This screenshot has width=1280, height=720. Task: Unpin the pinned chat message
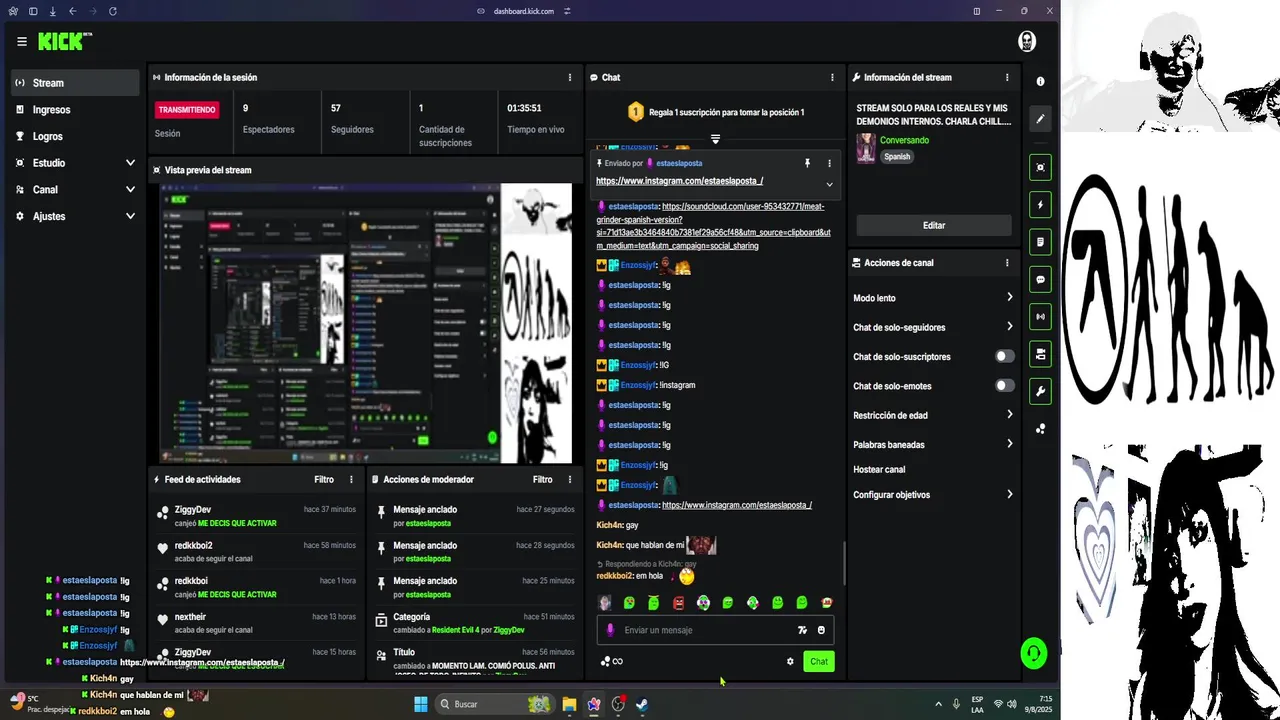[x=807, y=163]
